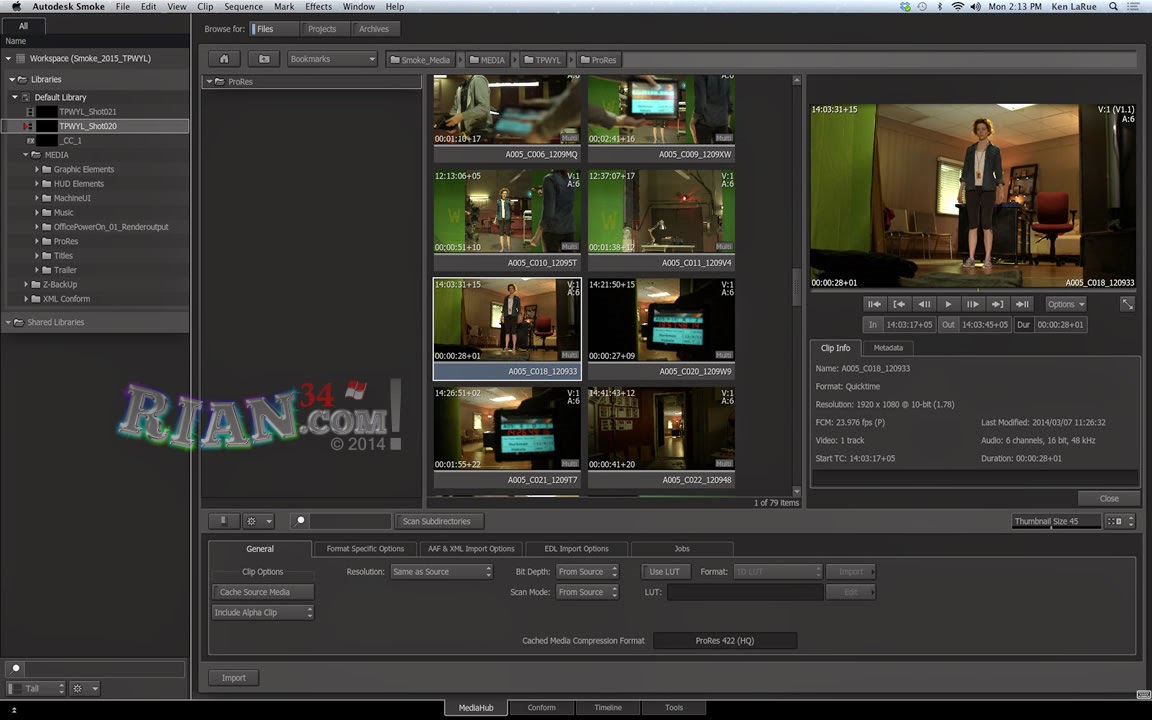
Task: Open the Apple menu
Action: [15, 7]
